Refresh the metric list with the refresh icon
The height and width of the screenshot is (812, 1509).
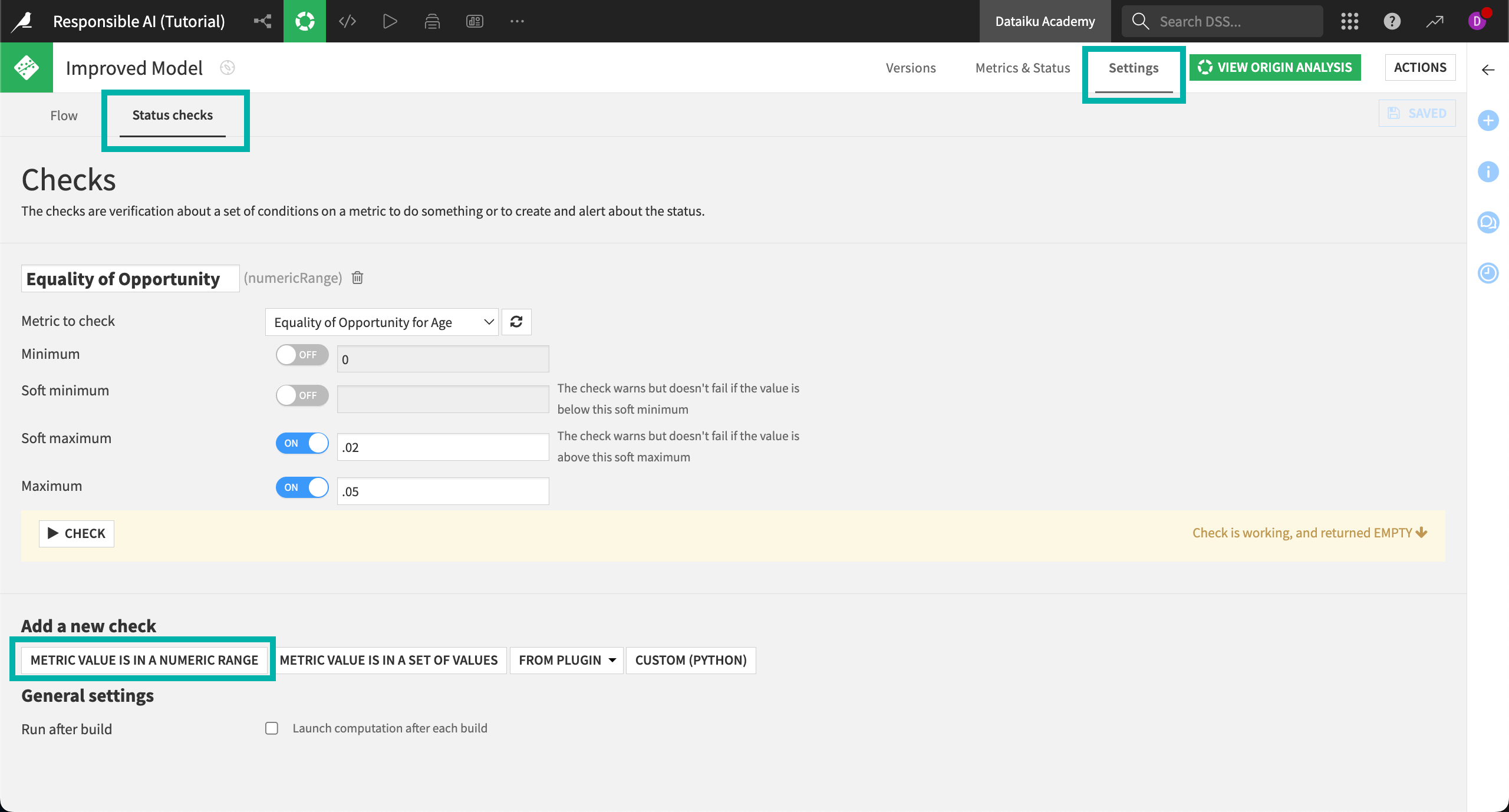coord(516,322)
